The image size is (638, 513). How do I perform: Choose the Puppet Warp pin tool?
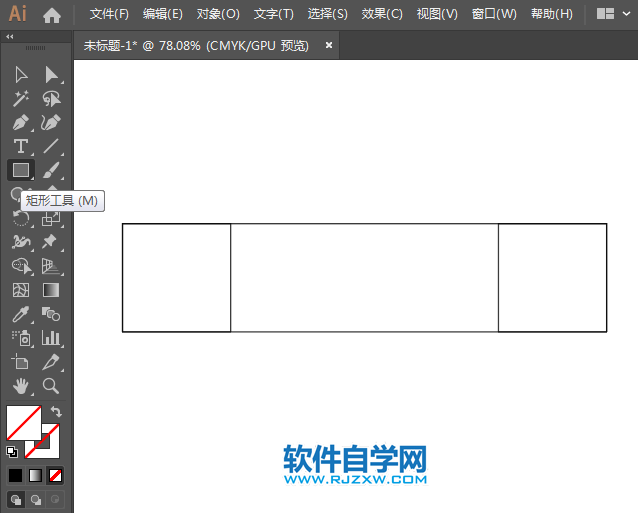pos(50,242)
